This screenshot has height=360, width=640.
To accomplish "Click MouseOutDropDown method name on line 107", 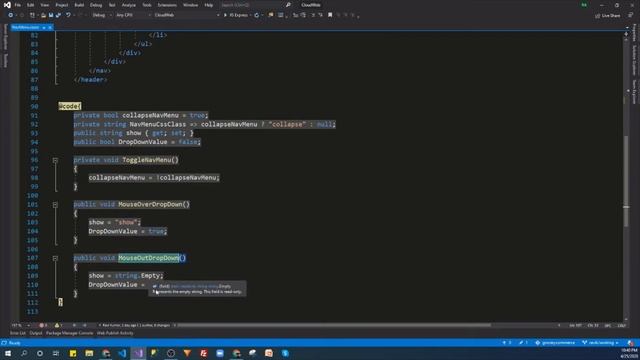I will 149,258.
